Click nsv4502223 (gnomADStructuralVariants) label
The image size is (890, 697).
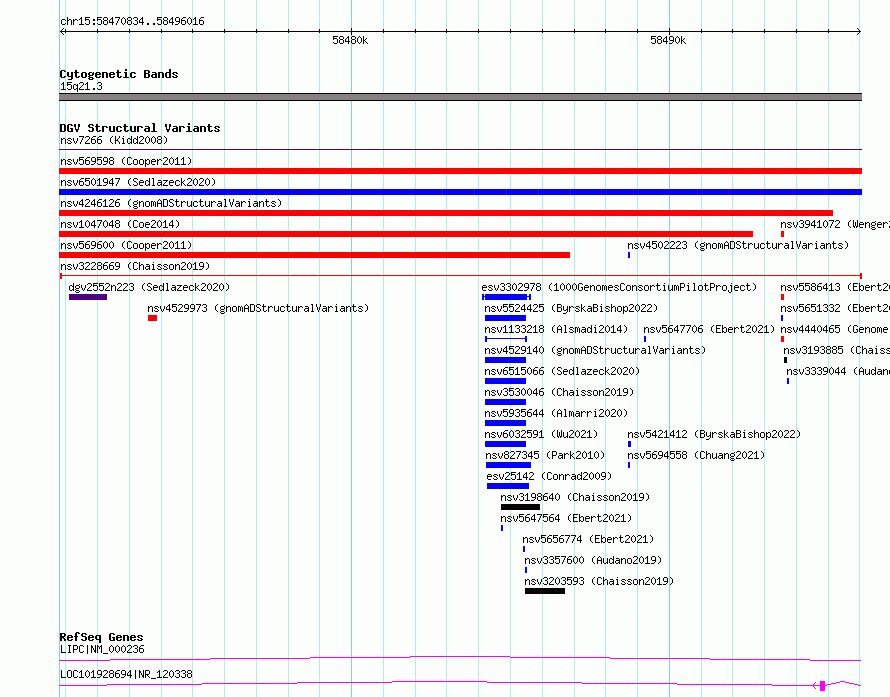[x=738, y=245]
